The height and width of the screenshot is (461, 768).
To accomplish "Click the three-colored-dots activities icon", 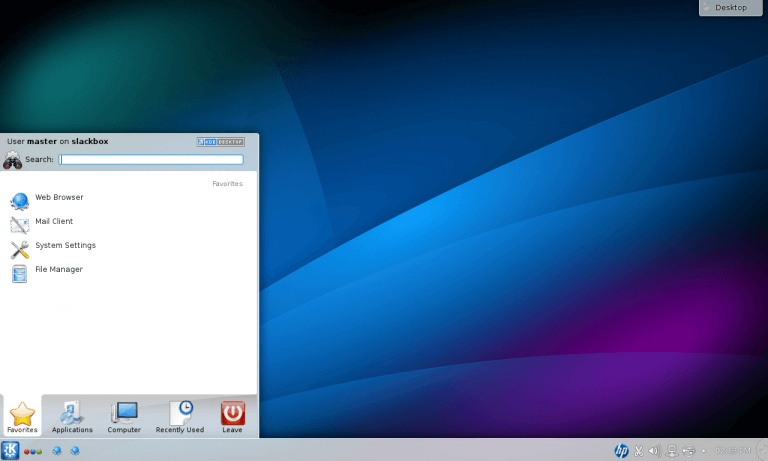I will [33, 451].
